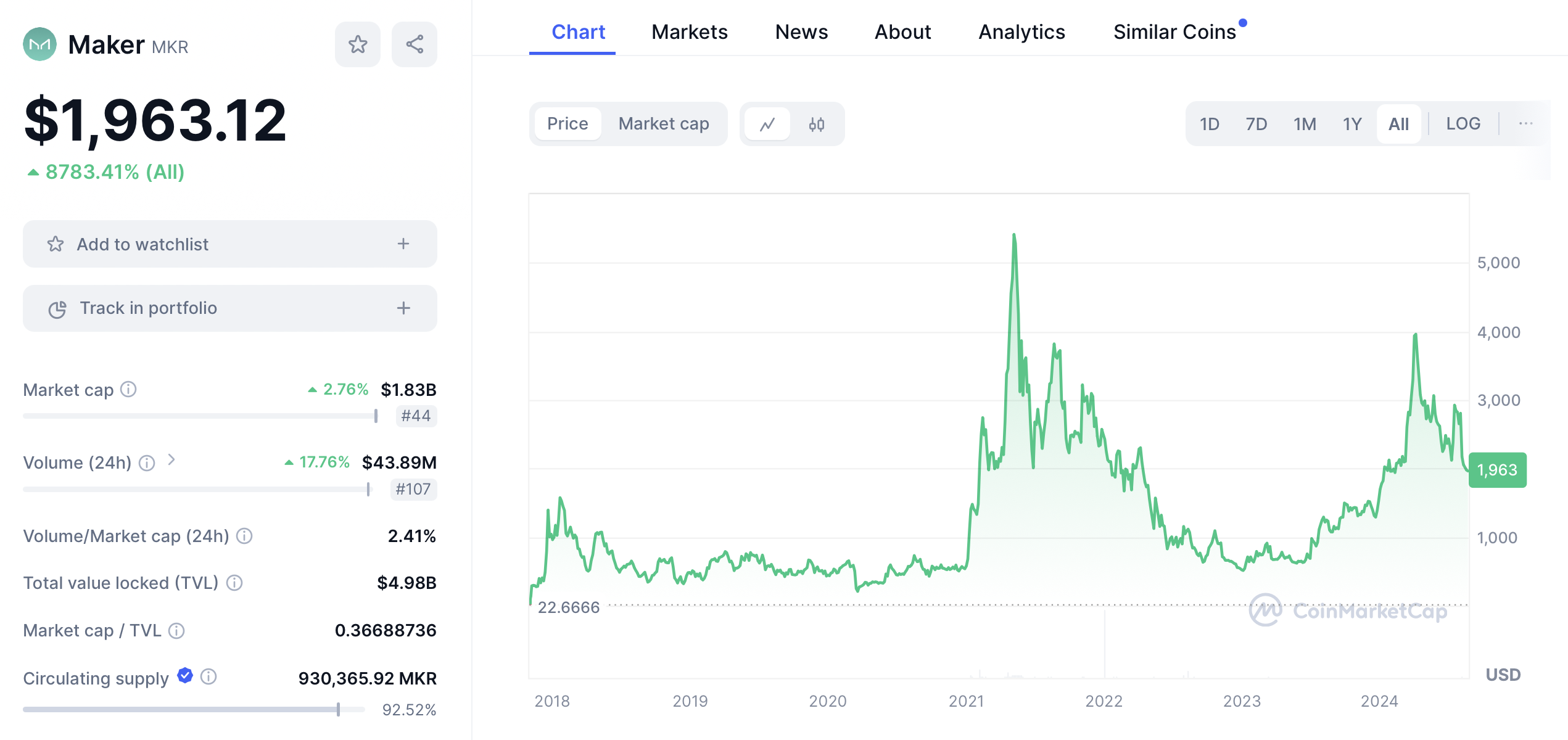Click the Market cap rank slider bar

point(200,416)
